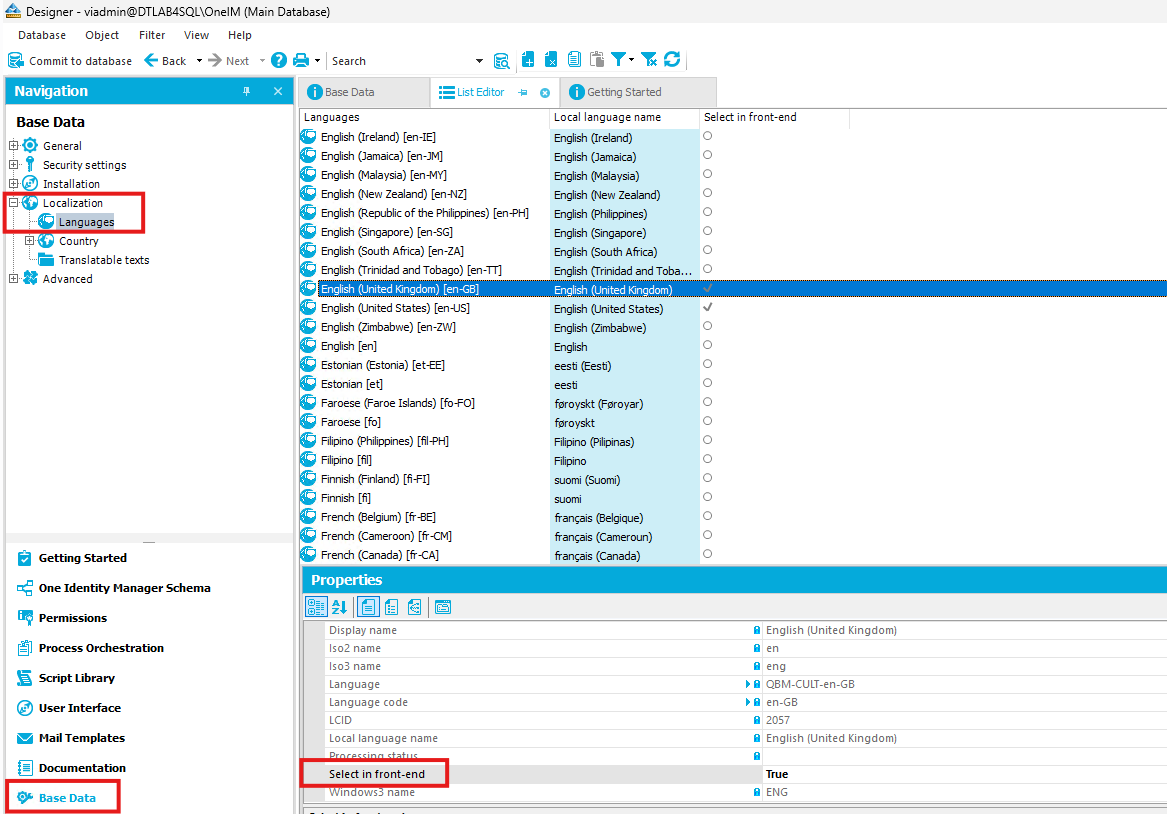Select the Languages tree item
Viewport: 1167px width, 814px height.
click(x=86, y=222)
